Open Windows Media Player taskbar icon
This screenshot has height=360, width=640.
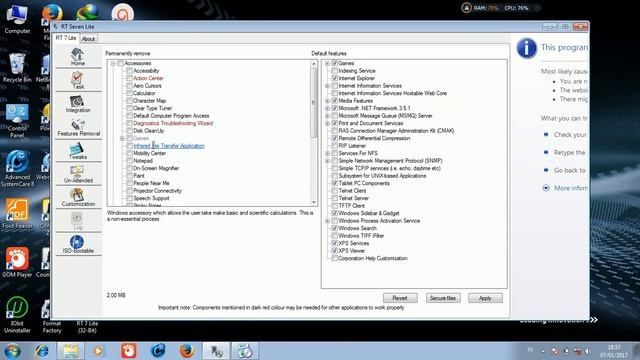pyautogui.click(x=99, y=351)
